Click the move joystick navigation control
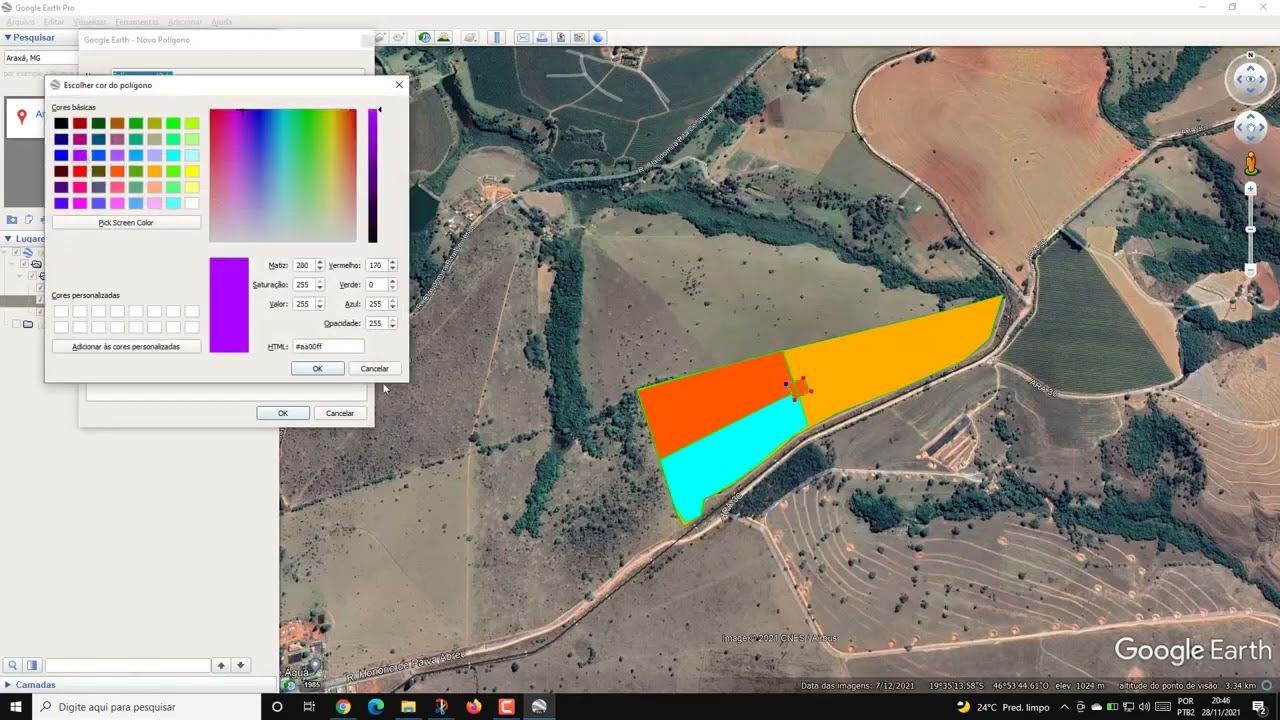 (1250, 127)
